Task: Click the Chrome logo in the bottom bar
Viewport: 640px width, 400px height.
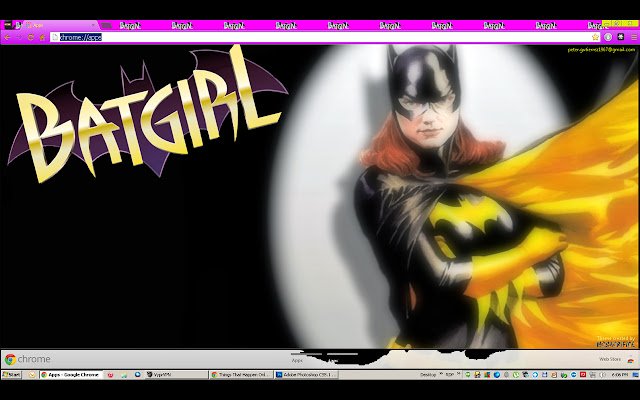Action: 10,359
